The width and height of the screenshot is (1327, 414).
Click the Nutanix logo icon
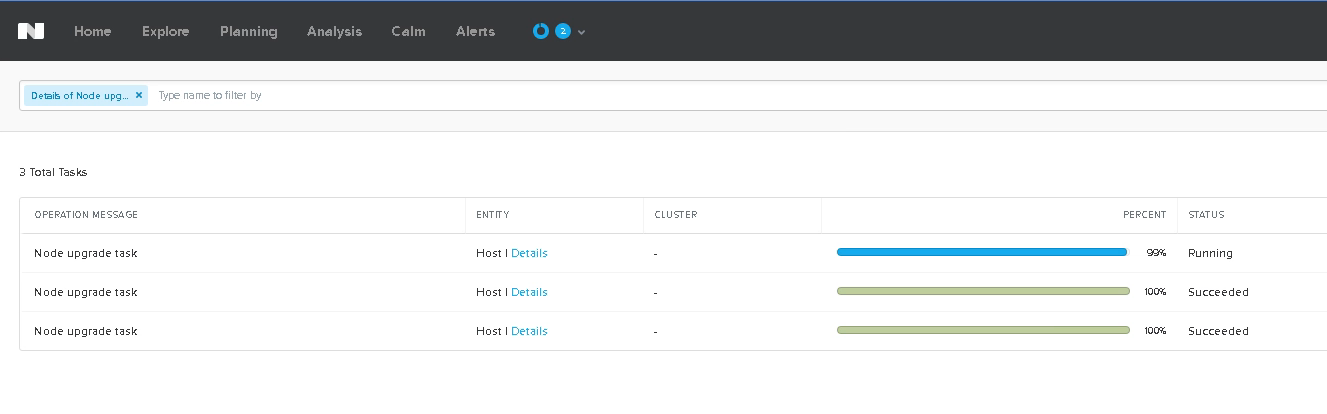click(x=31, y=31)
